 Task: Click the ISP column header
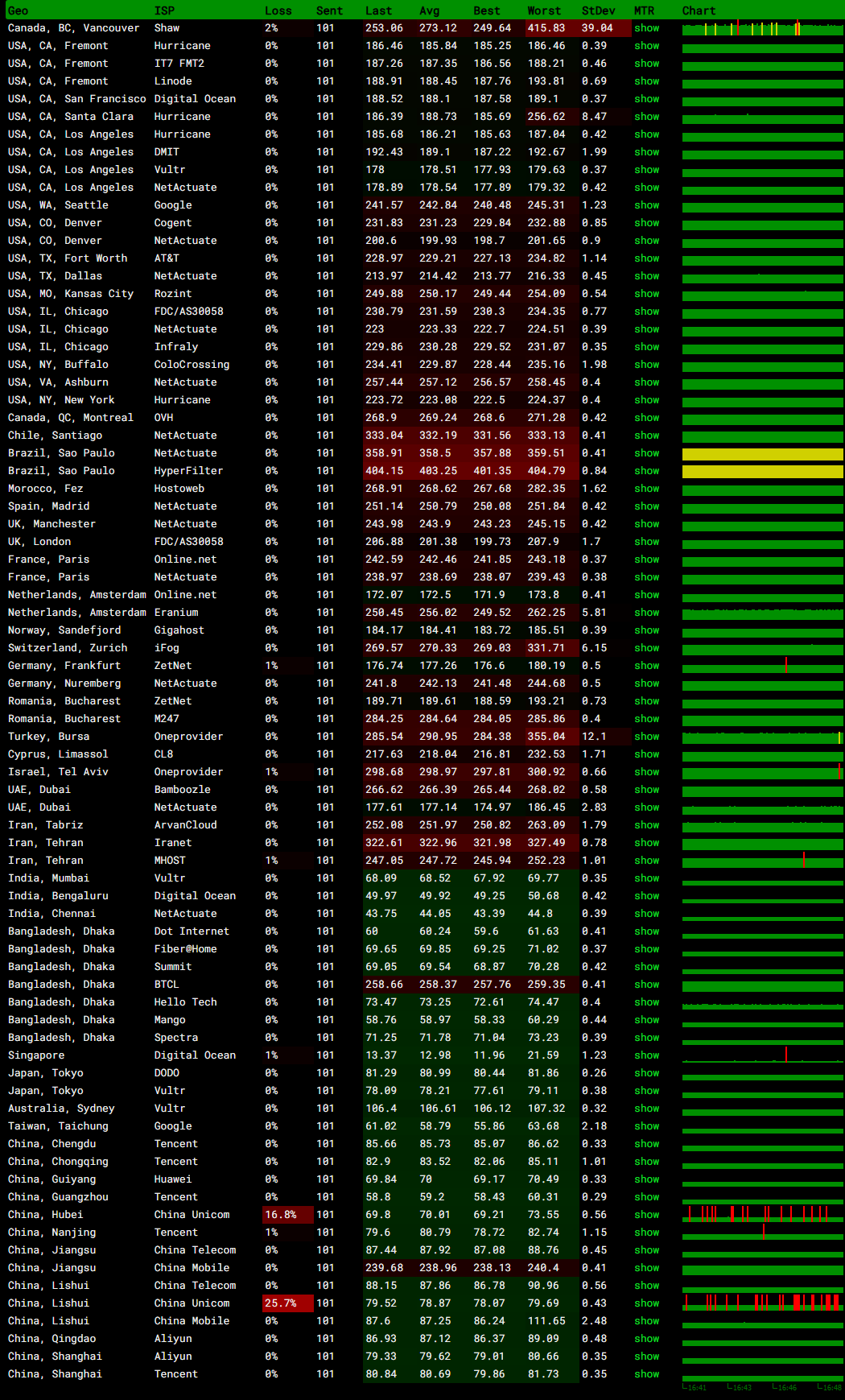164,10
